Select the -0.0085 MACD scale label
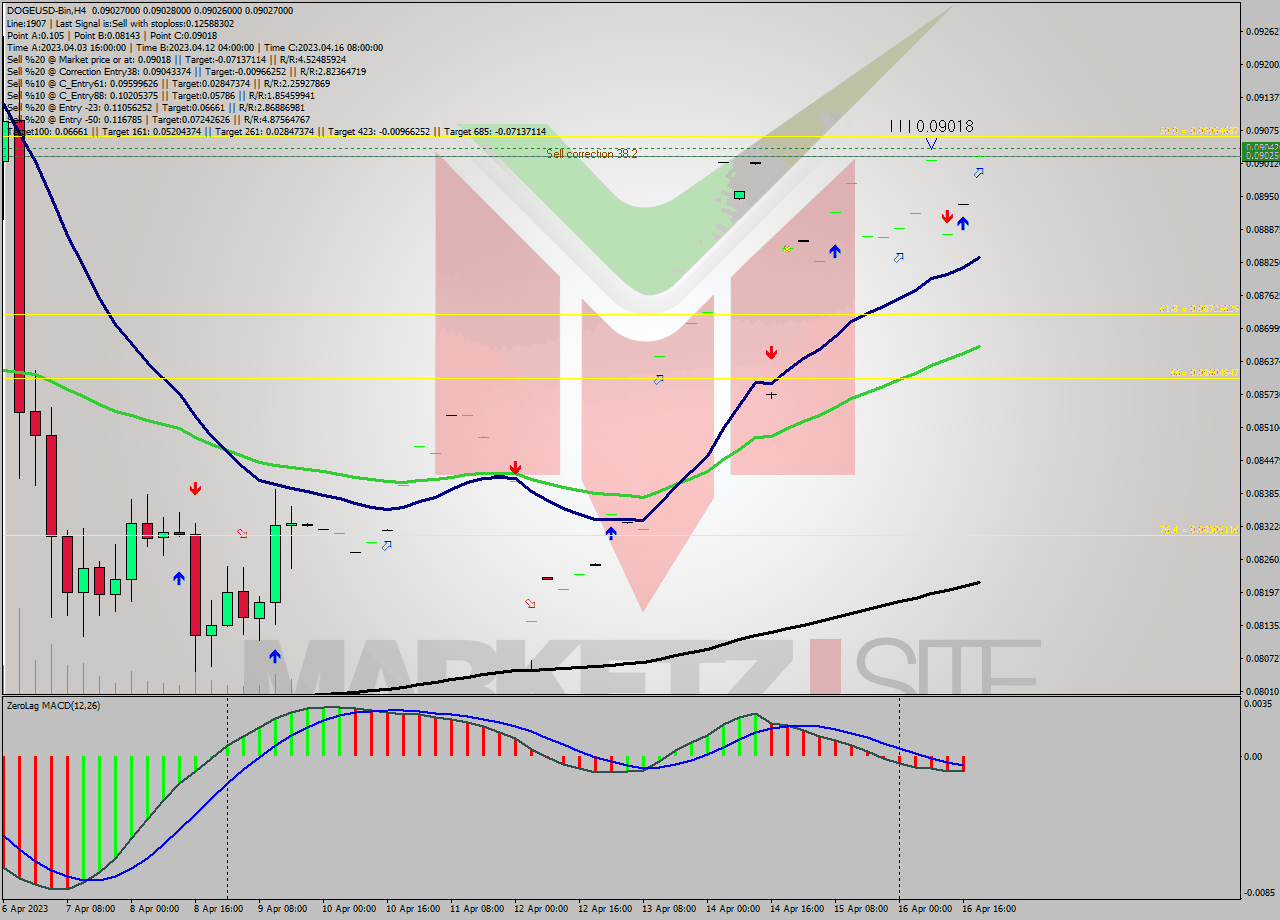1280x920 pixels. coord(1258,893)
